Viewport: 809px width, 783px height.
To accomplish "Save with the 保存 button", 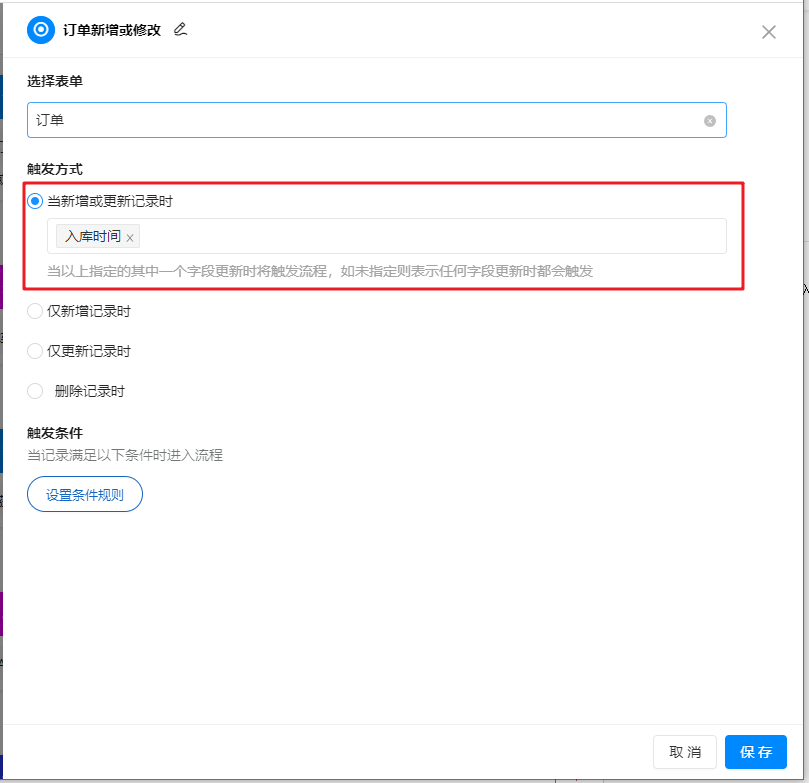I will click(x=755, y=752).
